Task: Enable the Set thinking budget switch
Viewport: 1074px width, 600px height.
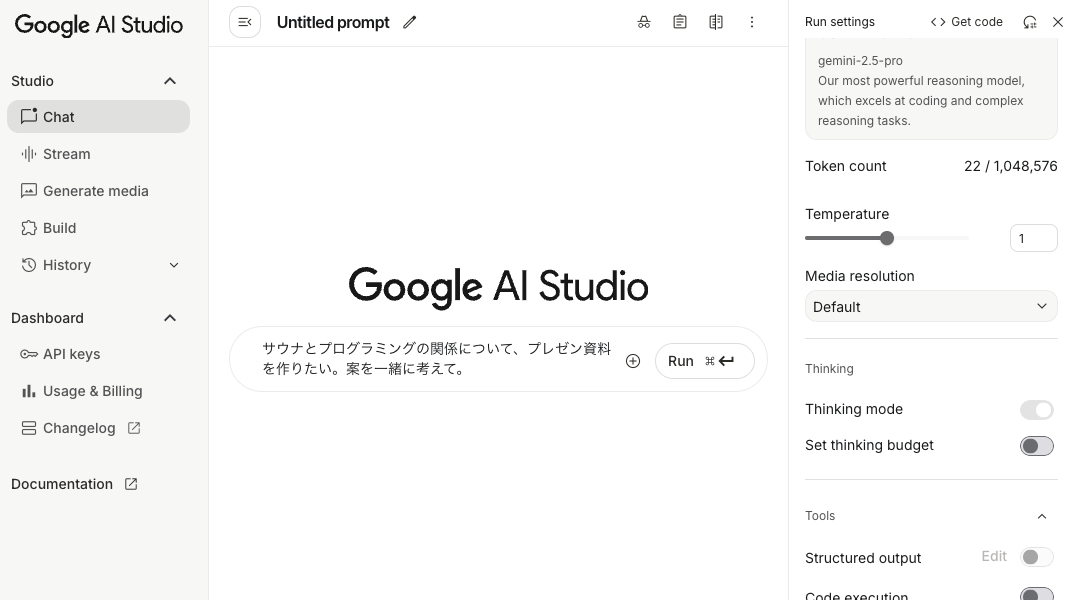Action: (x=1036, y=446)
